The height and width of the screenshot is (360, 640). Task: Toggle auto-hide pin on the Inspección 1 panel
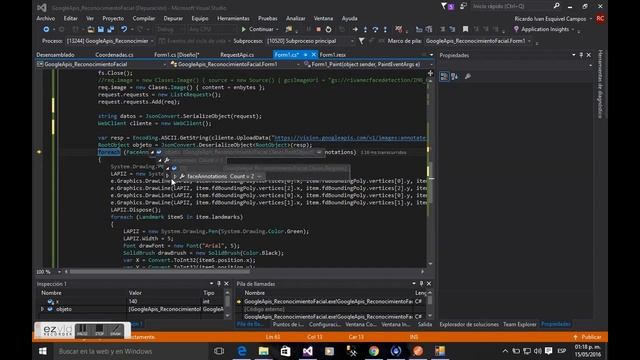pyautogui.click(x=219, y=283)
